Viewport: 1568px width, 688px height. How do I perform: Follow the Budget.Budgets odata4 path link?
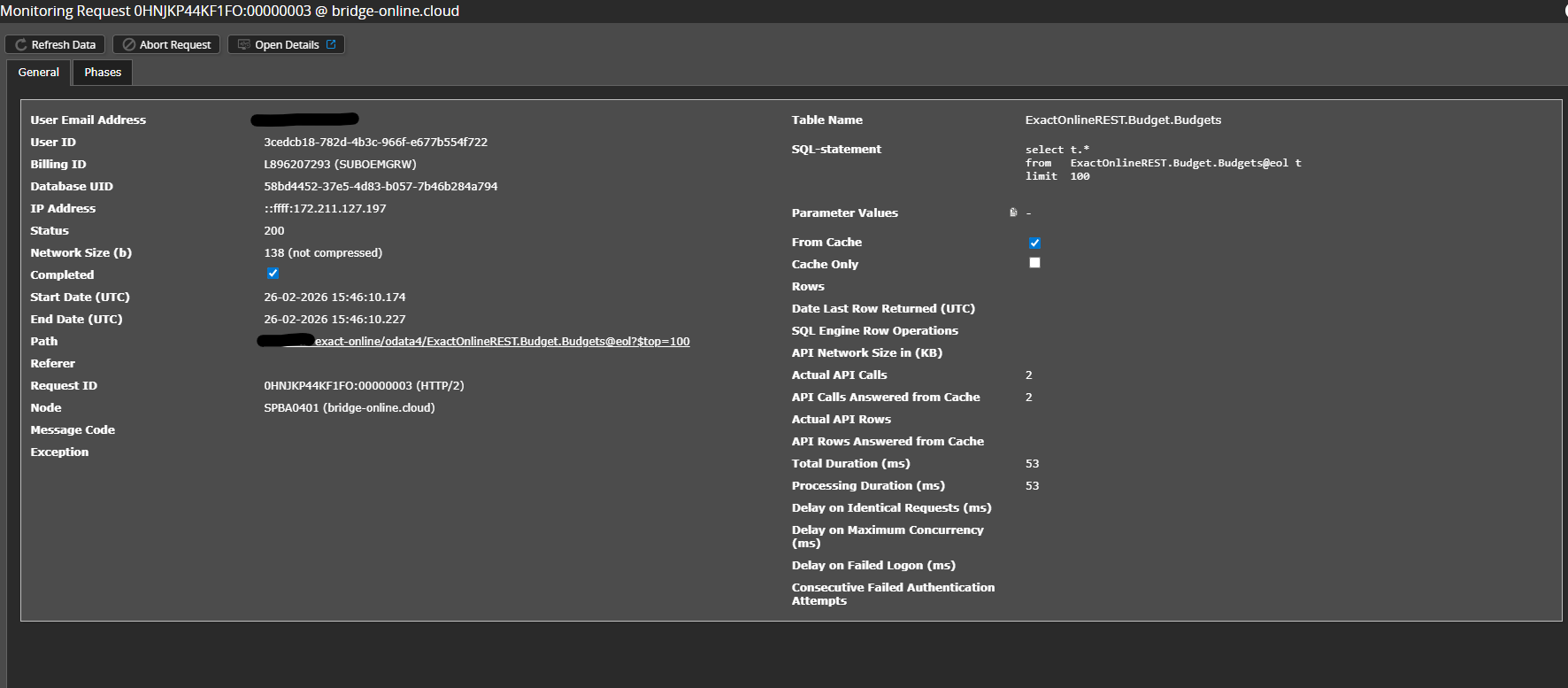point(502,342)
